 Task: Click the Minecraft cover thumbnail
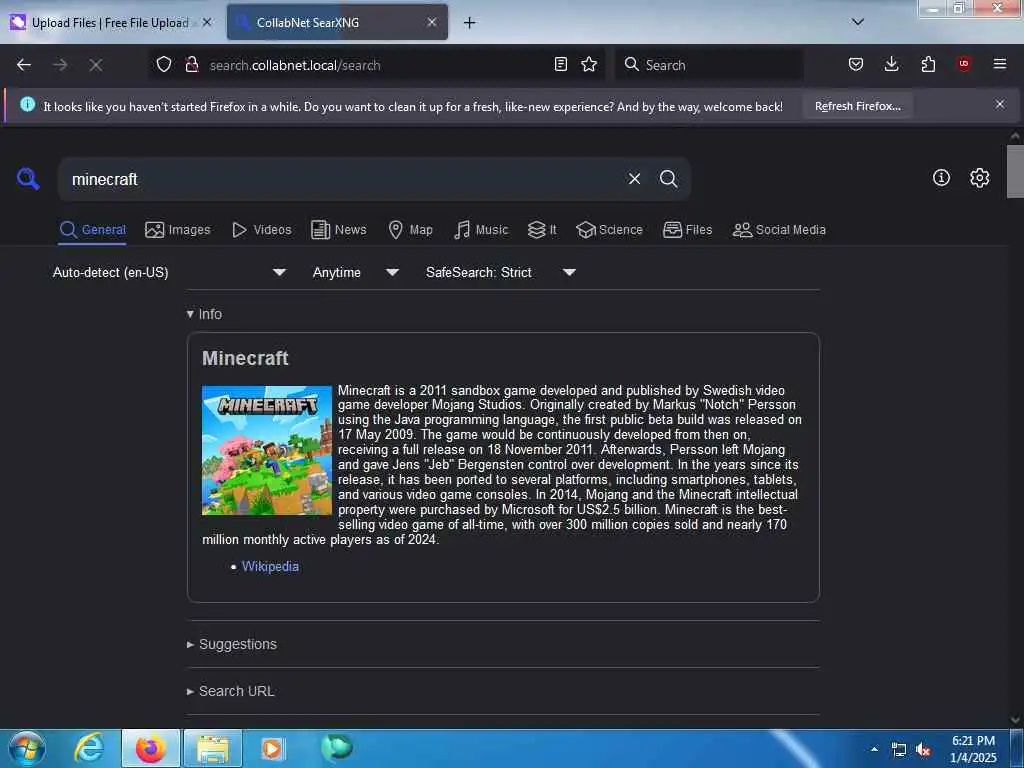point(266,450)
